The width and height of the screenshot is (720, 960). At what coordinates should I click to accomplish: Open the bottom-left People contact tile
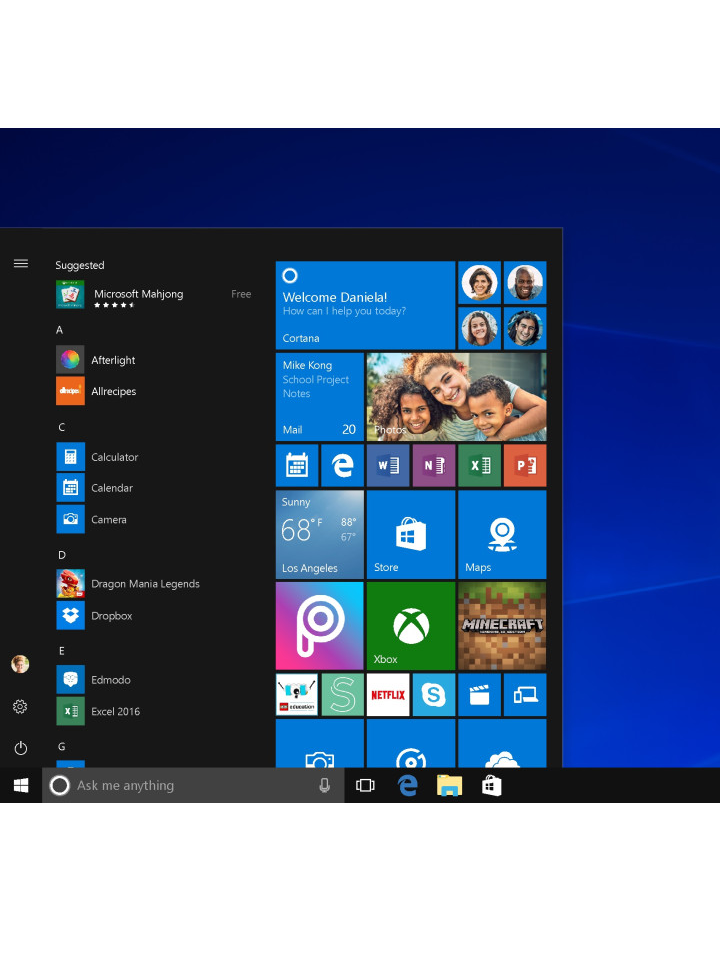479,328
